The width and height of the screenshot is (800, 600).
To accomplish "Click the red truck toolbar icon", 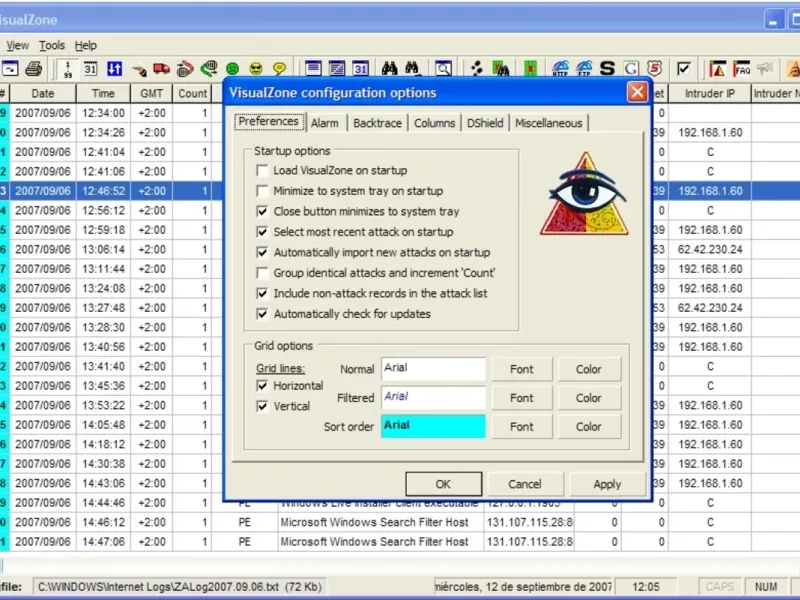I will pos(162,68).
